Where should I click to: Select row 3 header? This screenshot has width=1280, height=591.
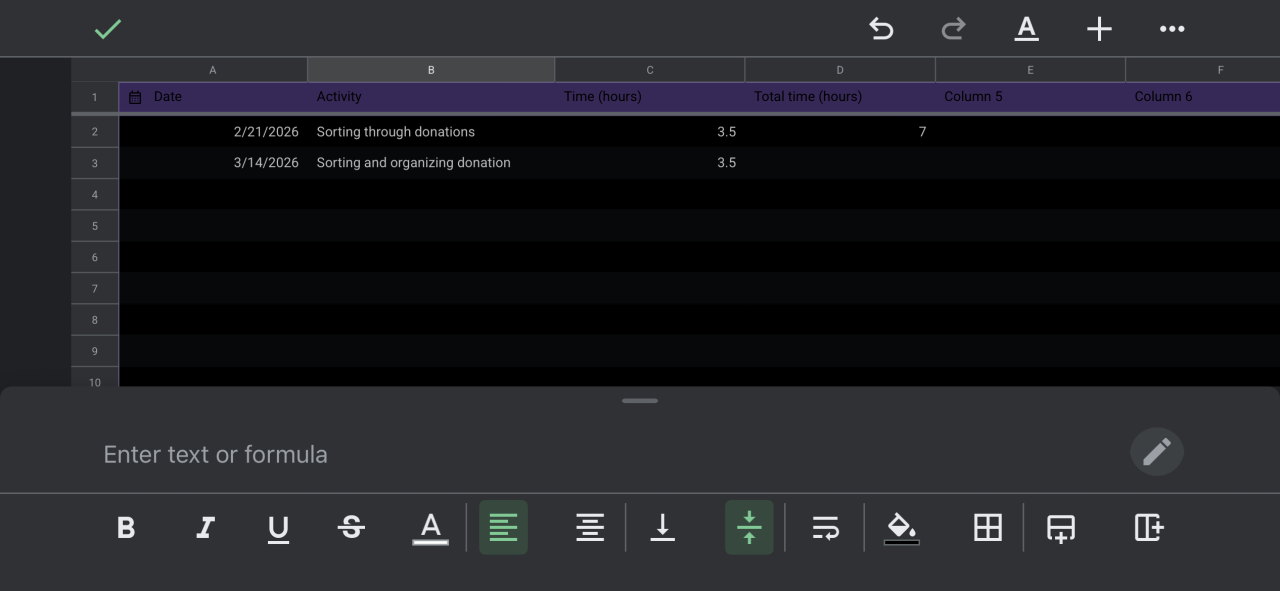95,163
